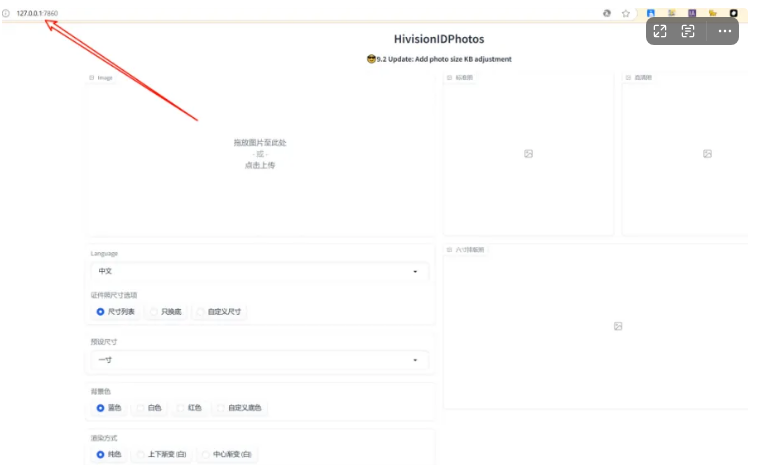
Task: Click the site info icon beside the address
Action: [6, 13]
